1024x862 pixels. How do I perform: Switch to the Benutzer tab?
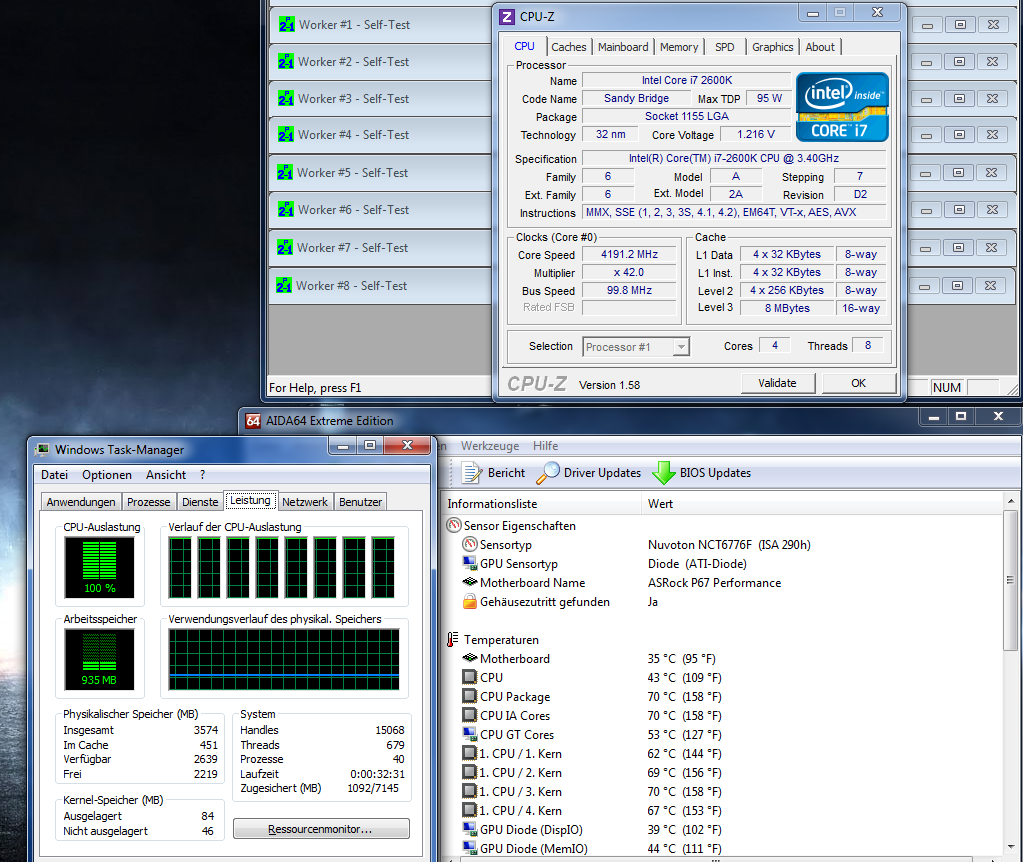[x=360, y=502]
